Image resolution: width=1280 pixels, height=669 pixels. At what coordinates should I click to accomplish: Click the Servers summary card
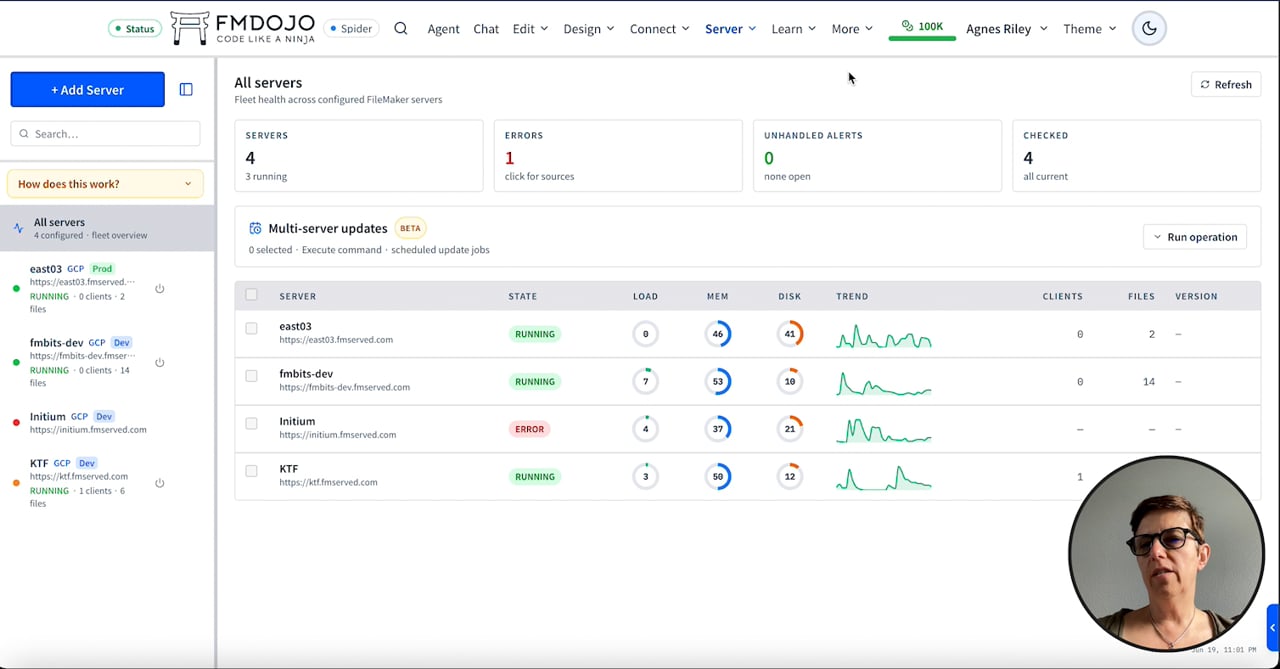359,155
